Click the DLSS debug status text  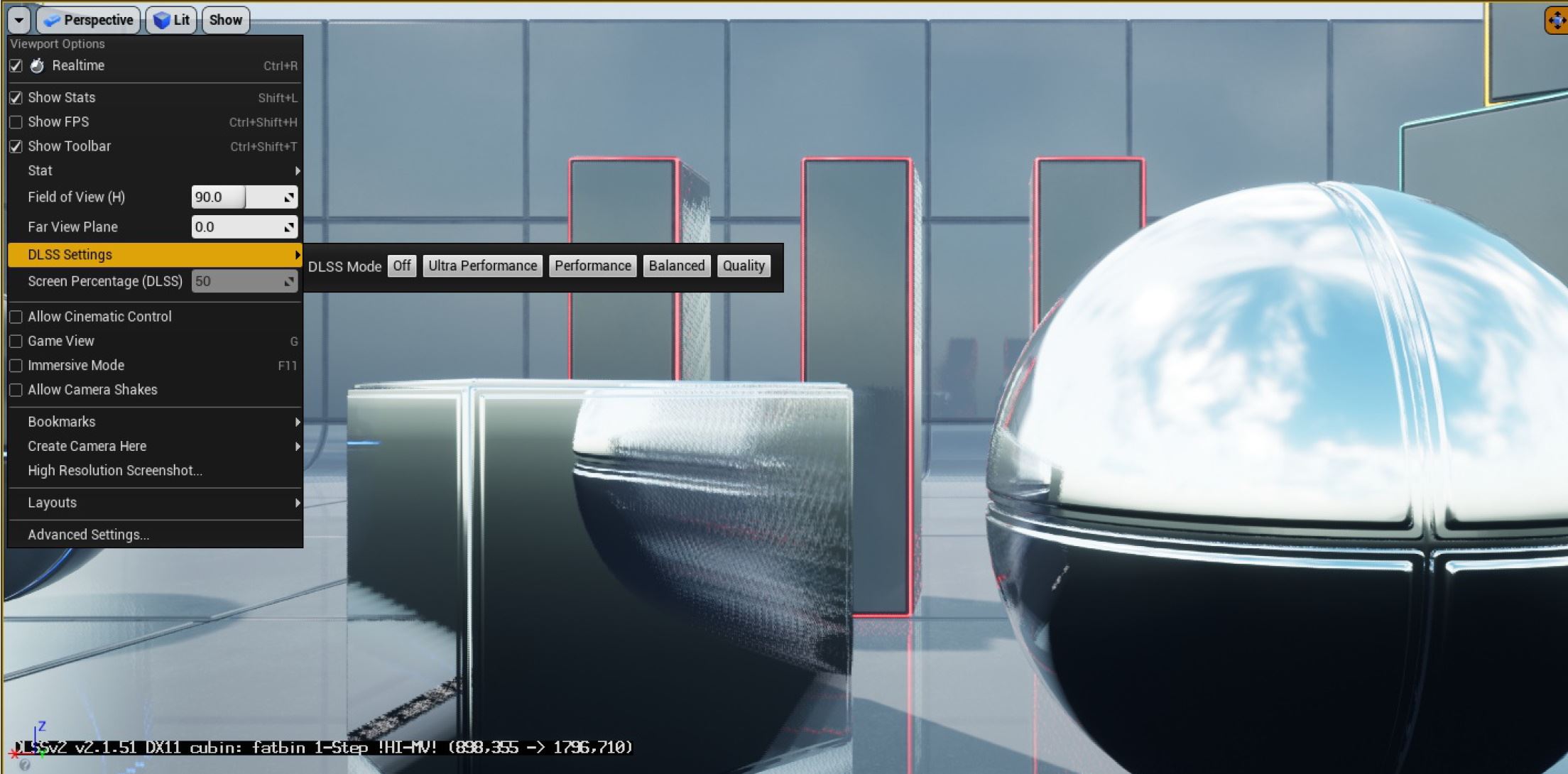tap(324, 748)
